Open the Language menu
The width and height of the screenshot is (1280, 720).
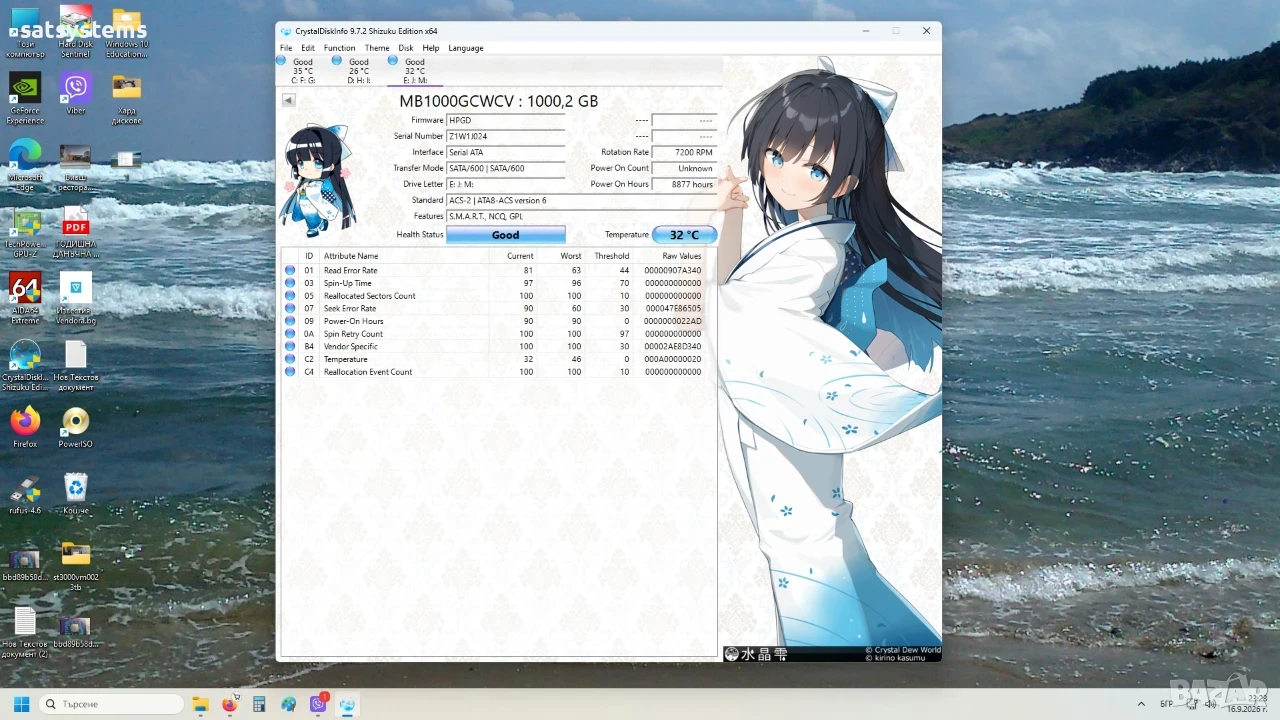point(465,48)
